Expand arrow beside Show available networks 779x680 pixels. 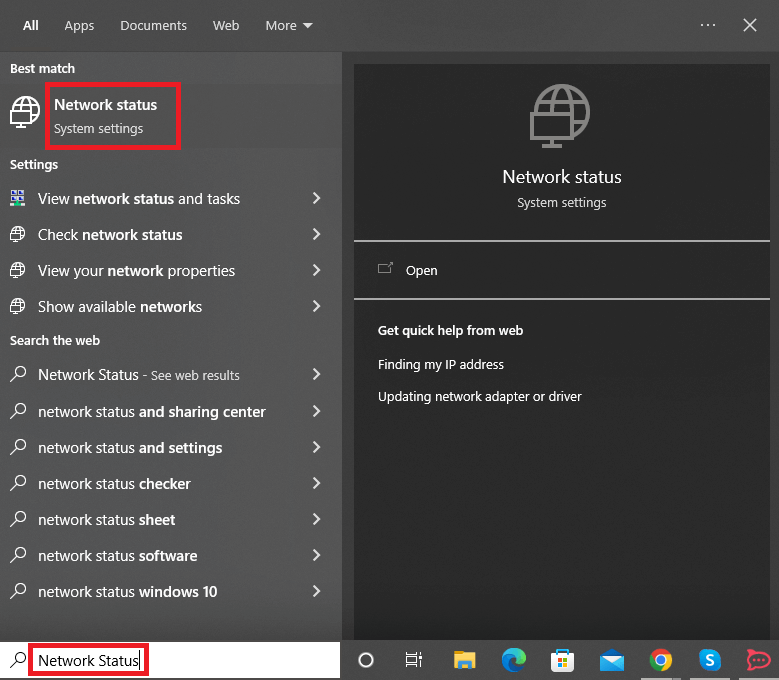316,307
